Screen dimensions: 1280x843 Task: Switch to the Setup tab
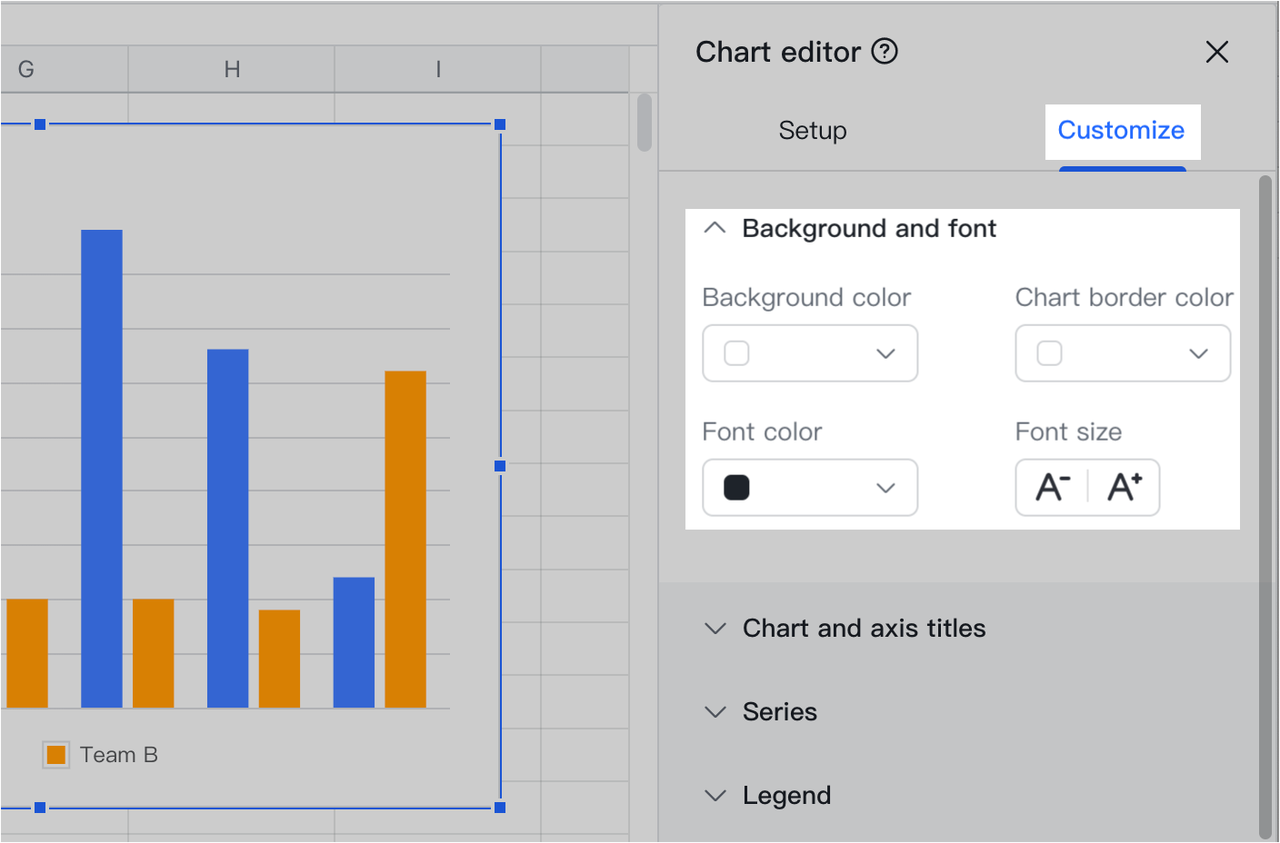[x=812, y=130]
